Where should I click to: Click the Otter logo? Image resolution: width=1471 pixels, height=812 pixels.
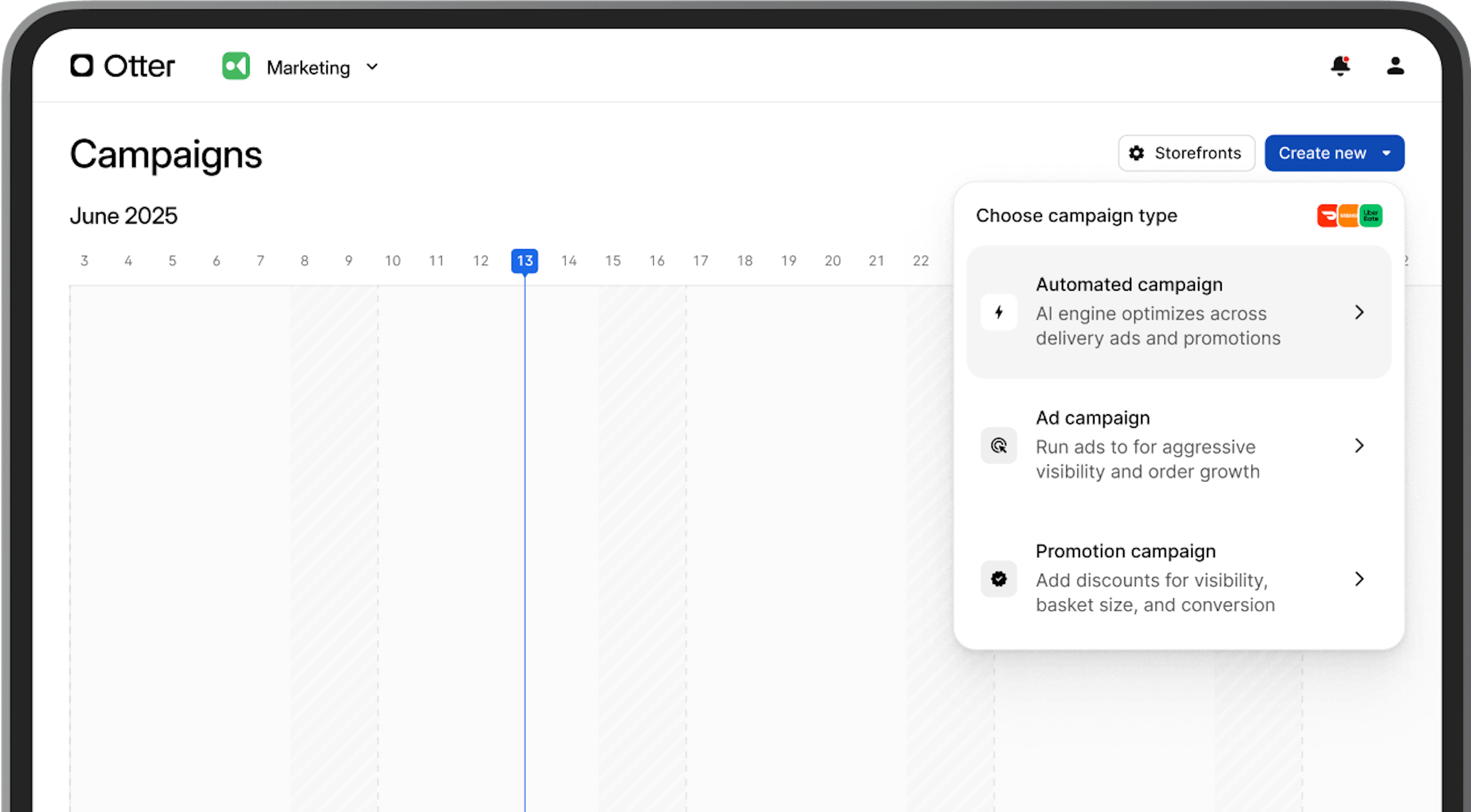tap(122, 65)
